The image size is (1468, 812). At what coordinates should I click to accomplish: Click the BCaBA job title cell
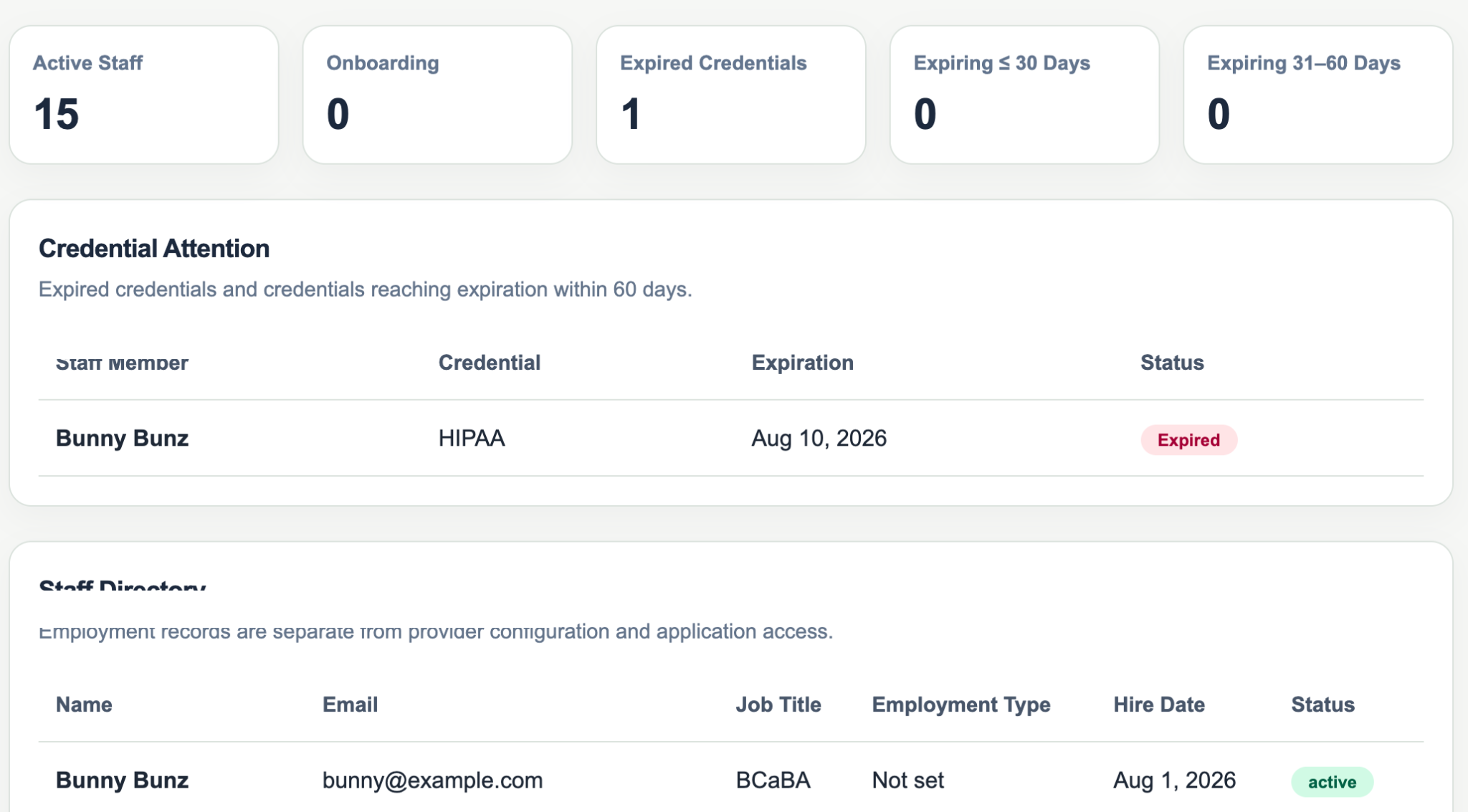click(x=773, y=780)
